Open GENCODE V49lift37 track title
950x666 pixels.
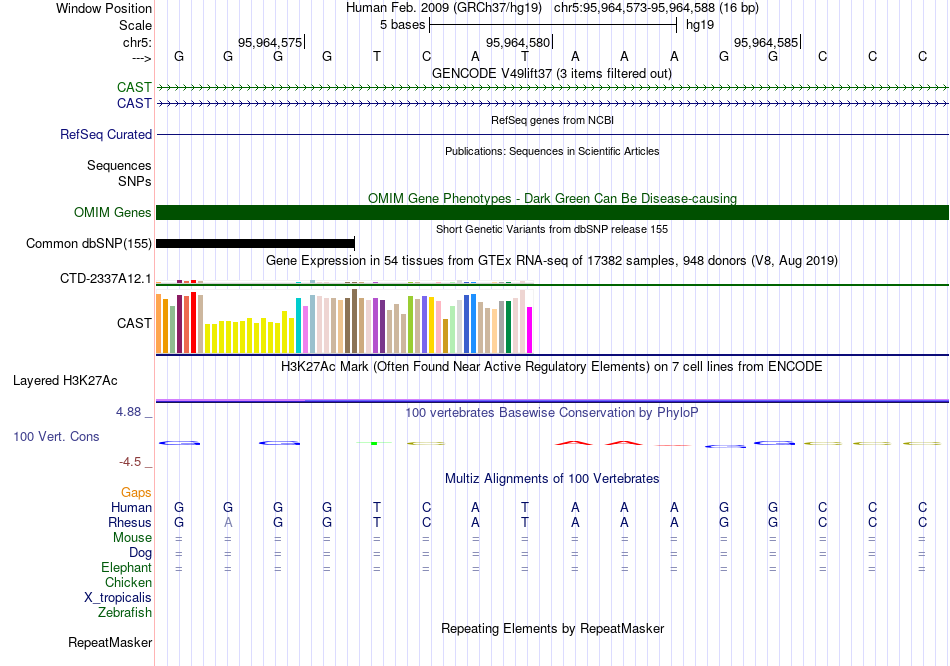pos(552,73)
